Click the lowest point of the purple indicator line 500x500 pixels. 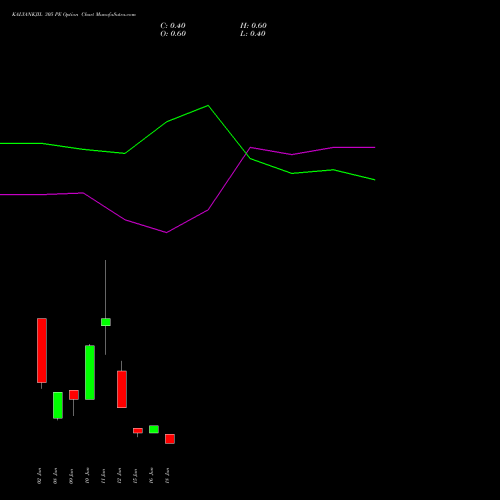tap(166, 232)
